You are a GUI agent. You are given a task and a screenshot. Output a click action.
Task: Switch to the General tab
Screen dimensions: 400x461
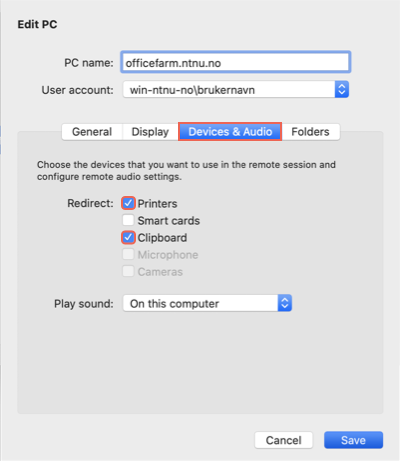click(92, 132)
